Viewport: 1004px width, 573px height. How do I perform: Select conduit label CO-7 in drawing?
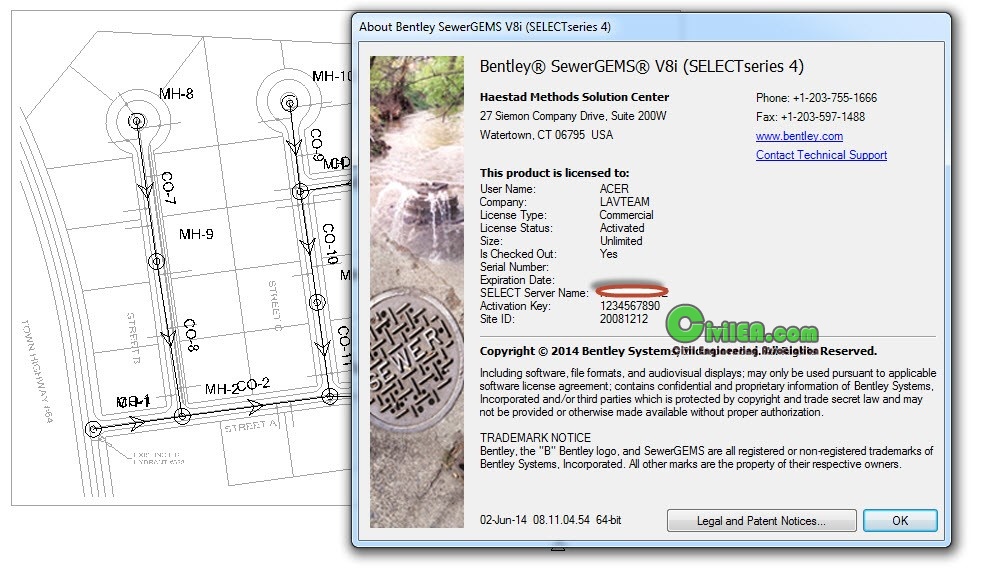pos(168,188)
